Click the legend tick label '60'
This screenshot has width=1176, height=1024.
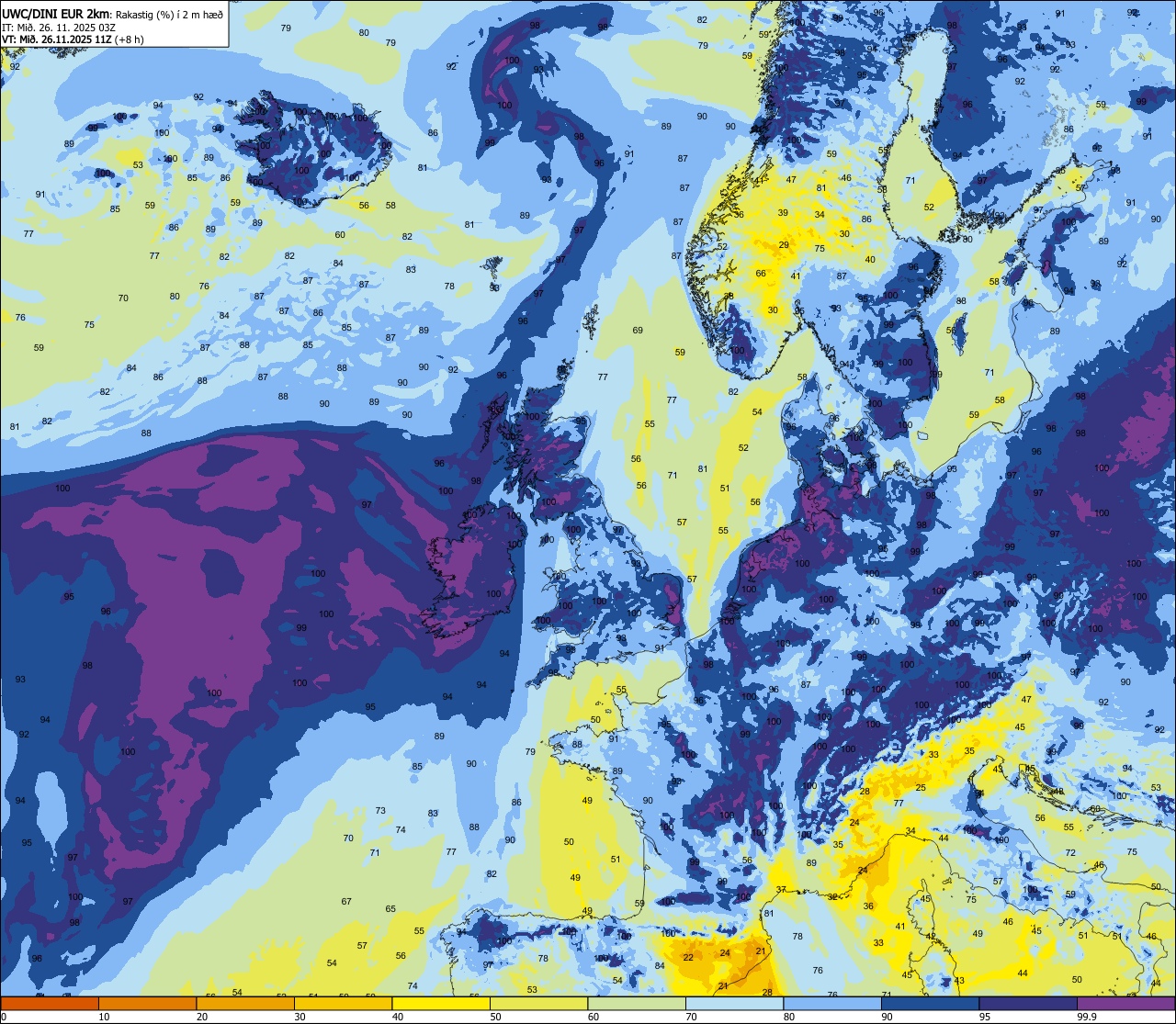pyautogui.click(x=594, y=1017)
